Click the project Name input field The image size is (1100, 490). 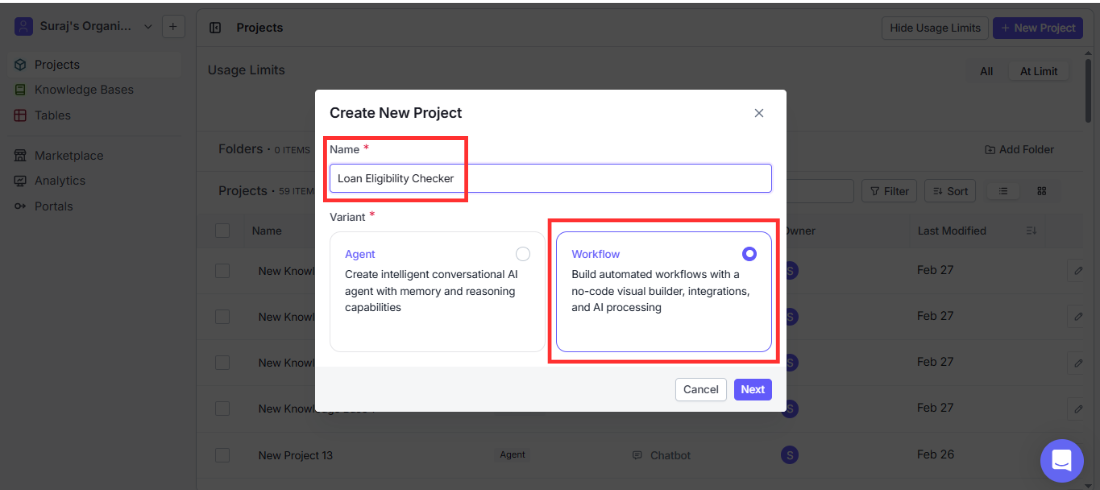tap(551, 178)
